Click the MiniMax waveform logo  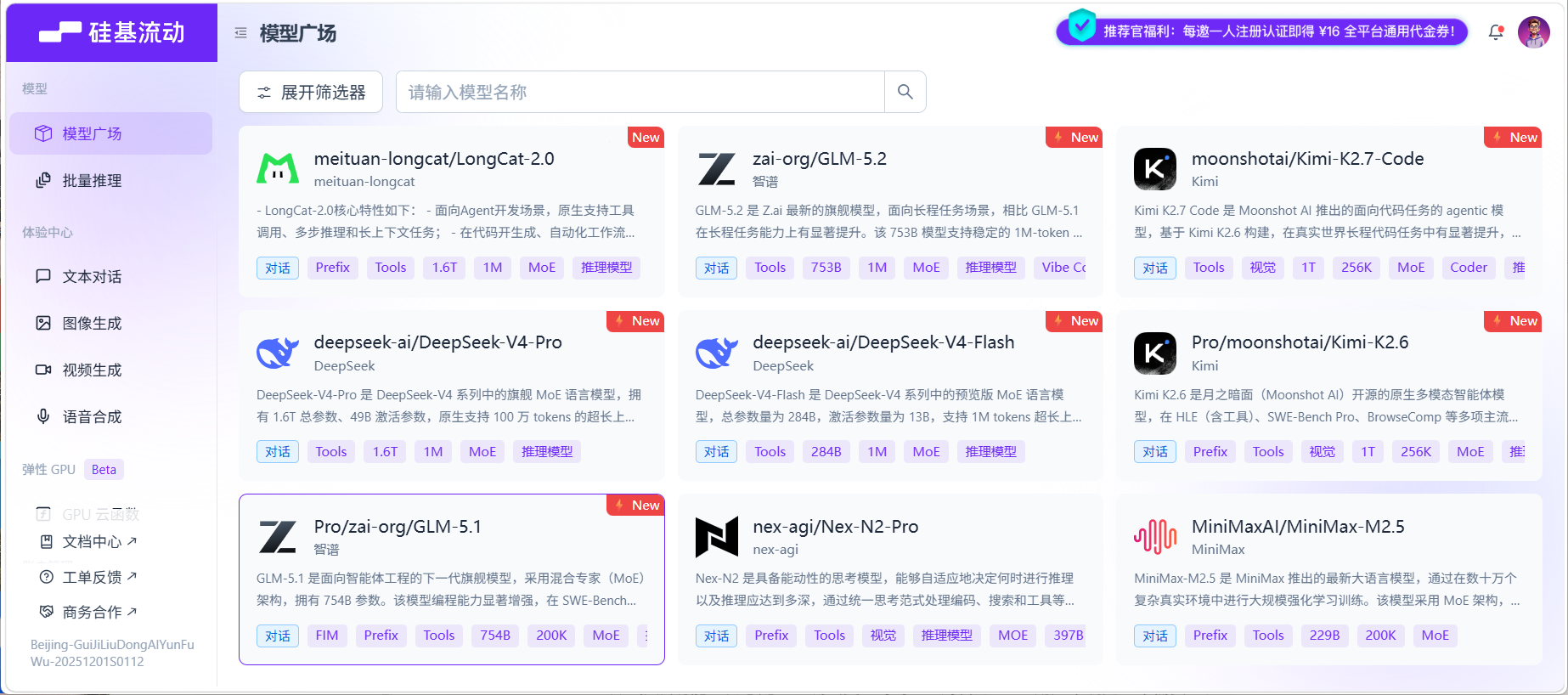(1155, 537)
